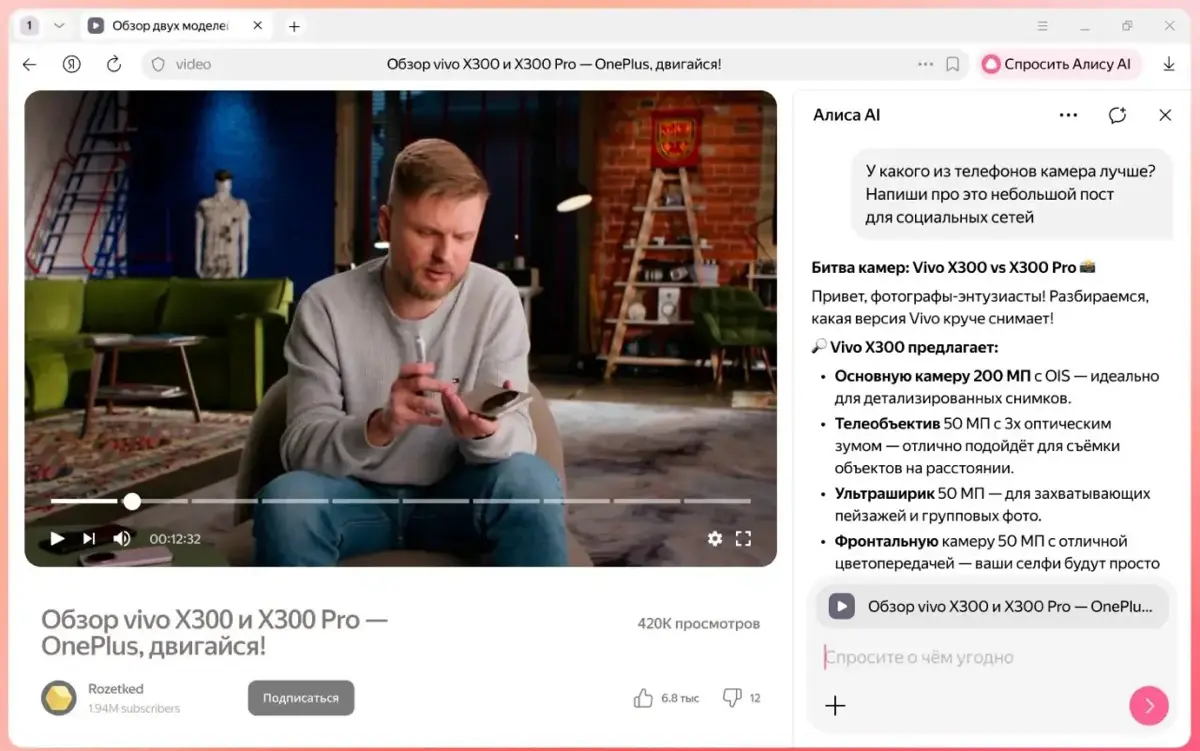Open the Rozetked channel avatar

[x=59, y=698]
